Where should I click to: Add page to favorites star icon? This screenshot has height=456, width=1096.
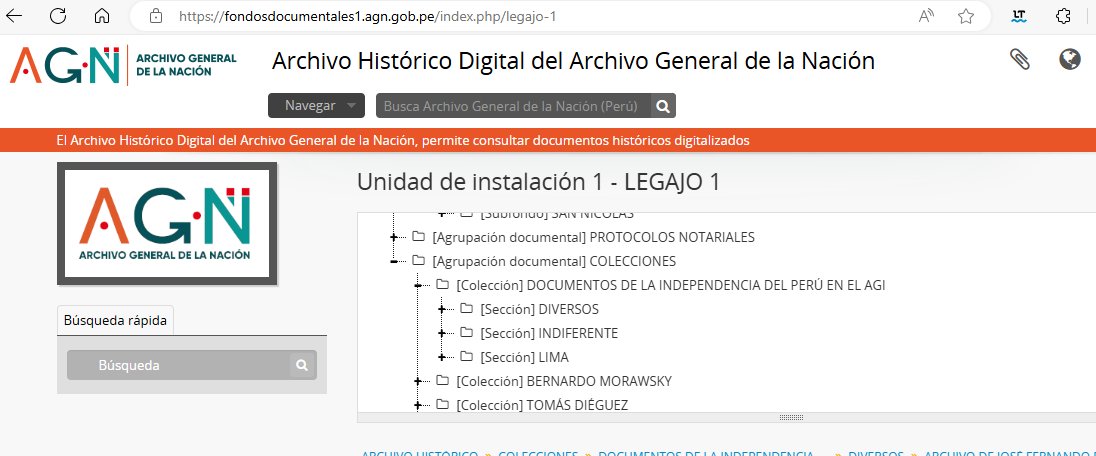click(x=966, y=16)
